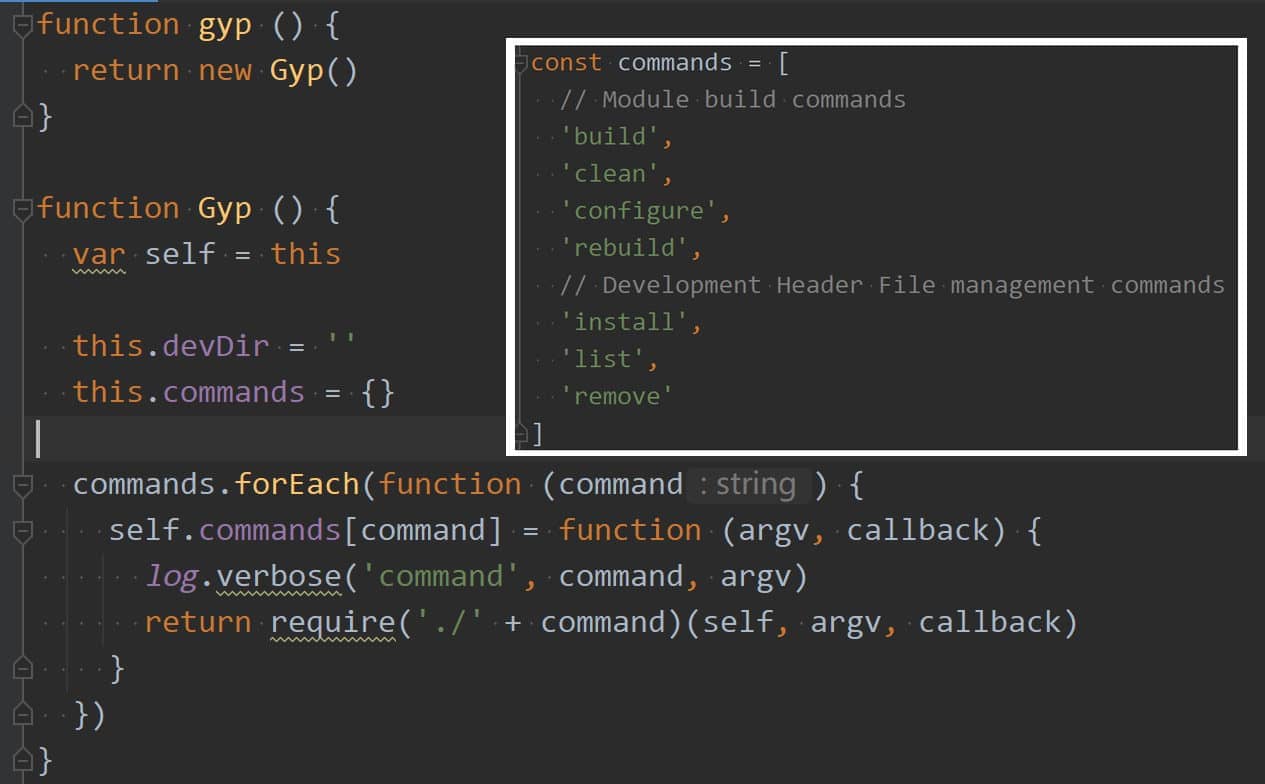Click 'Gyp()' after 'return new'
This screenshot has width=1265, height=784.
pyautogui.click(x=313, y=71)
